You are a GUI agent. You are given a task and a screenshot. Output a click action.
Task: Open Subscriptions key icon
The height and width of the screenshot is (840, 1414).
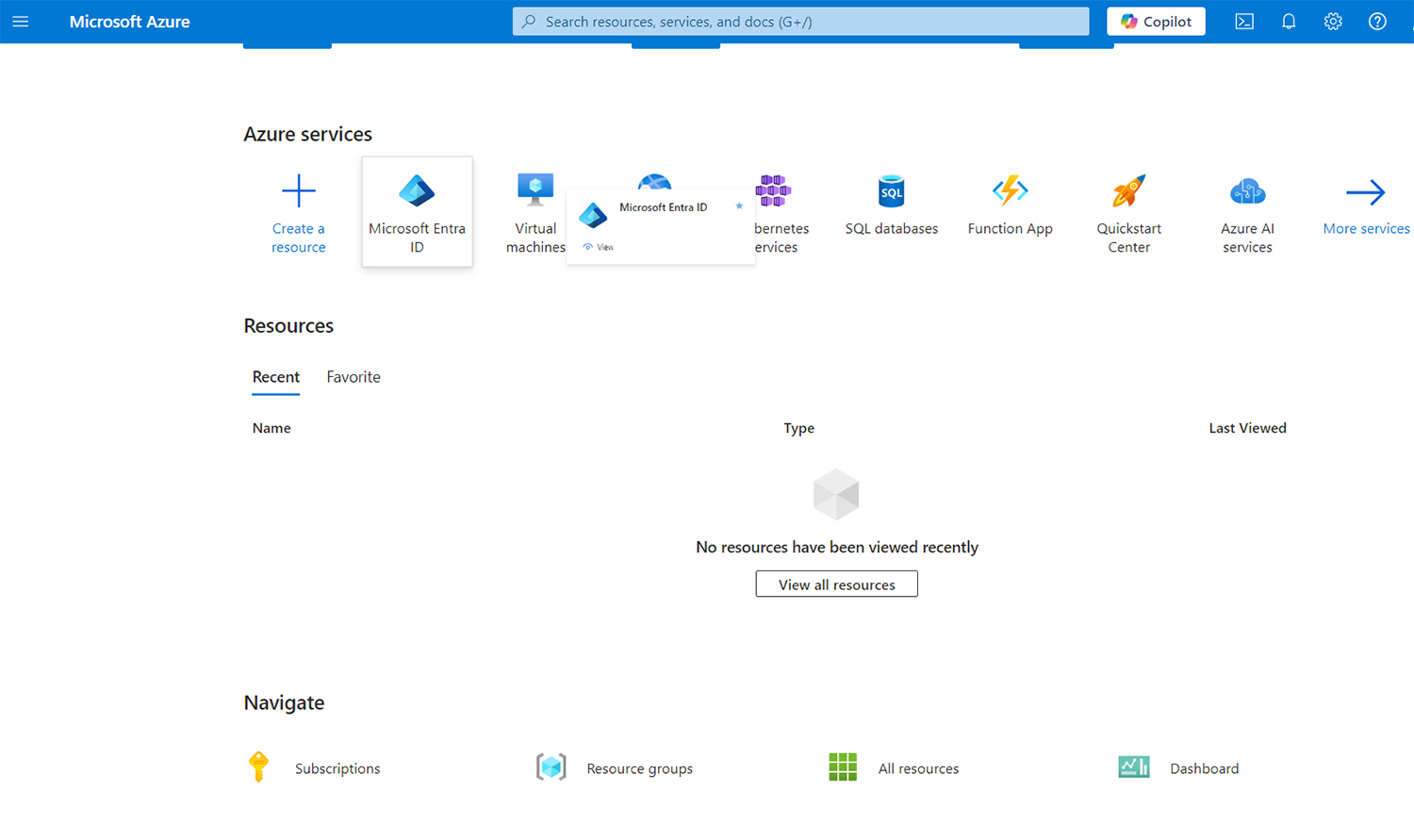click(x=258, y=767)
